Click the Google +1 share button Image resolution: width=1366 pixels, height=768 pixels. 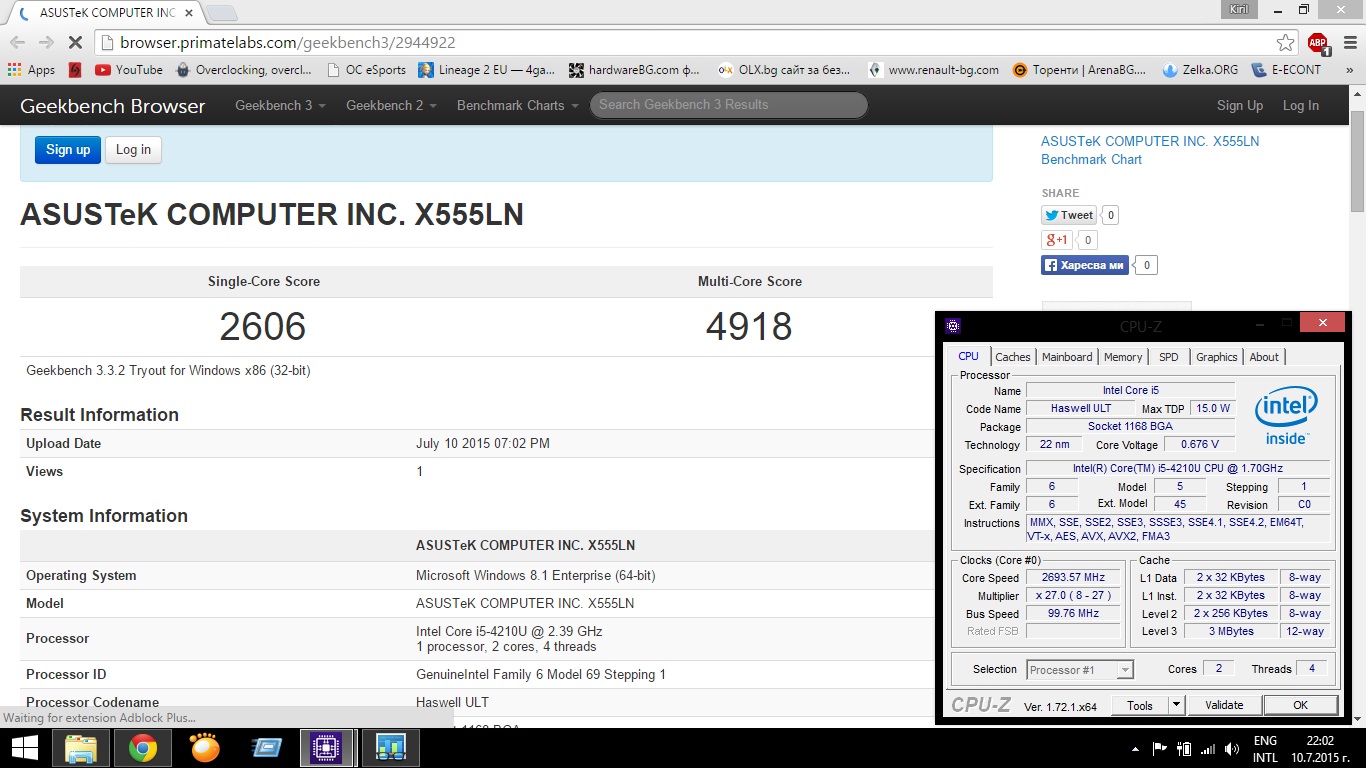pos(1058,240)
